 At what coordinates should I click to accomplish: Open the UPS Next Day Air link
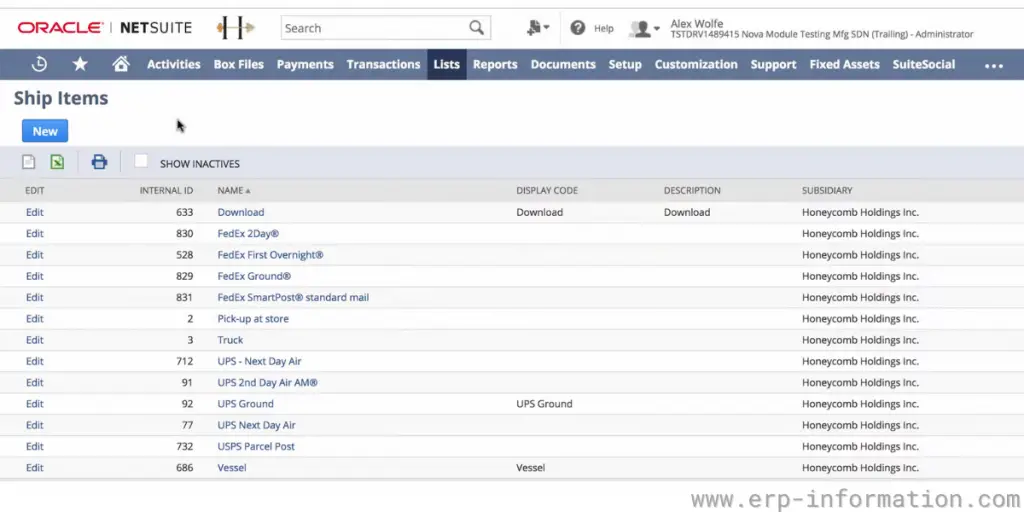257,425
